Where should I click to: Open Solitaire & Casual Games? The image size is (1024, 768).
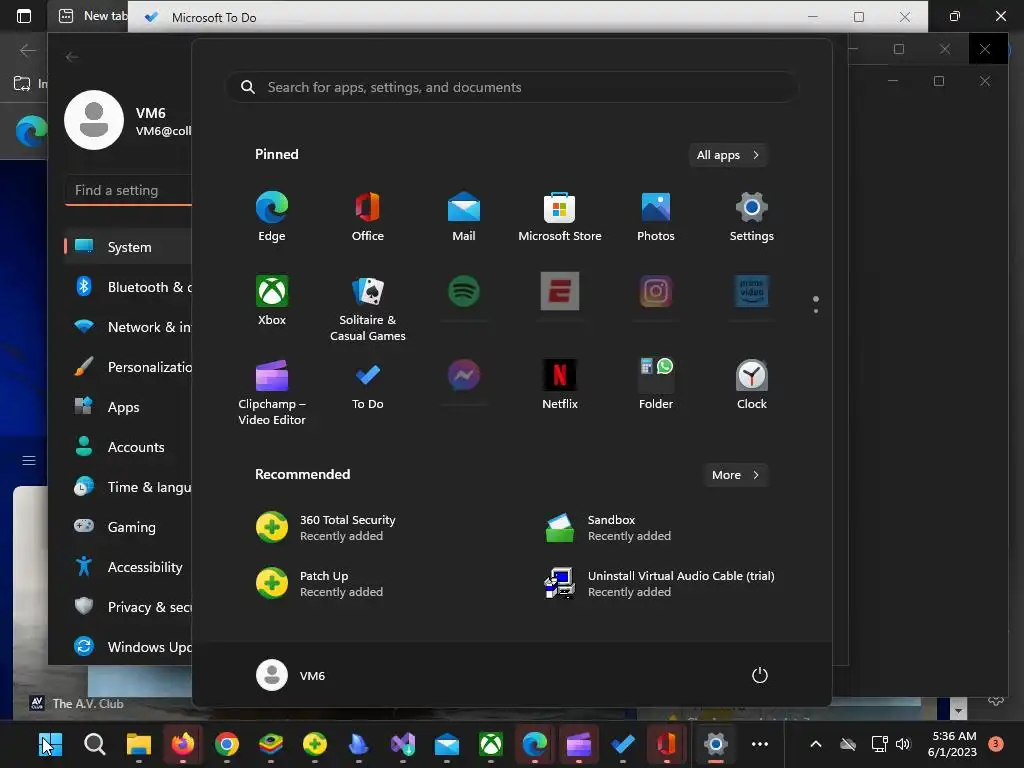tap(368, 308)
